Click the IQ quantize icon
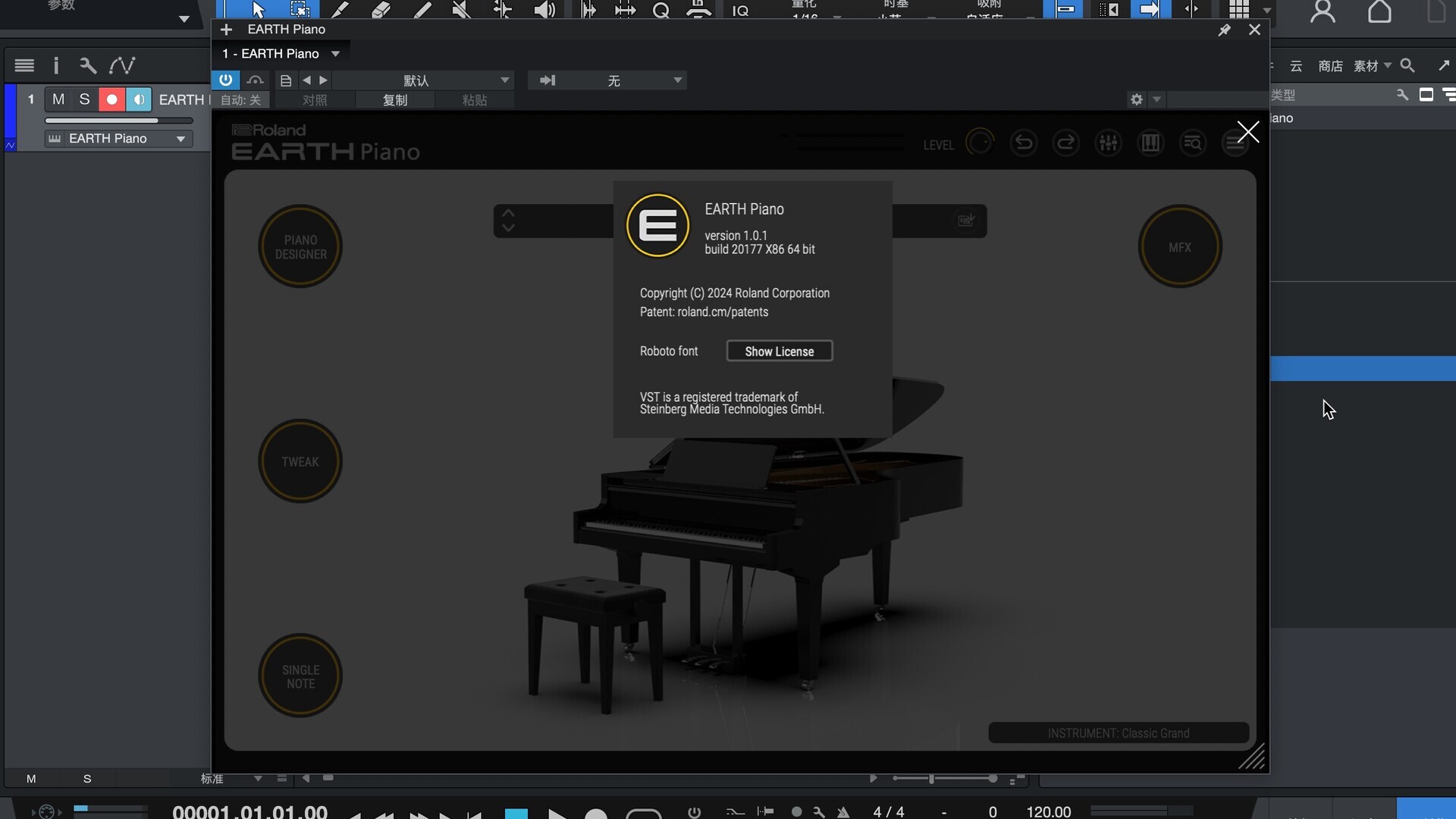The image size is (1456, 819). coord(740,10)
